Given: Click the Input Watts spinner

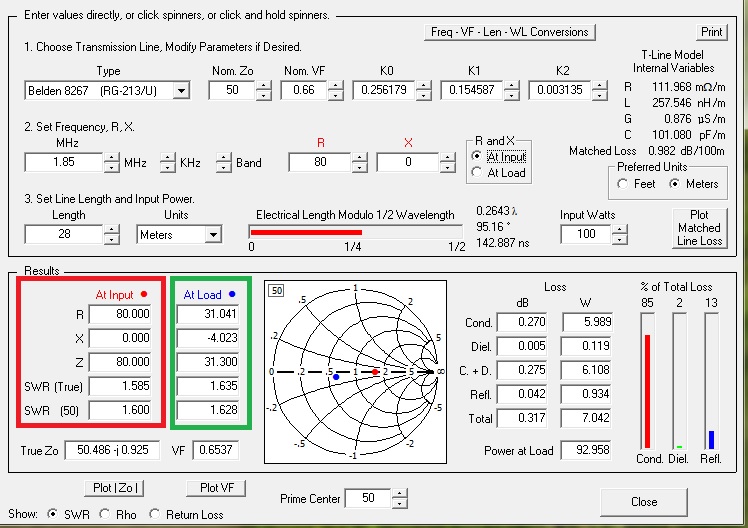Looking at the screenshot, I should pyautogui.click(x=619, y=234).
